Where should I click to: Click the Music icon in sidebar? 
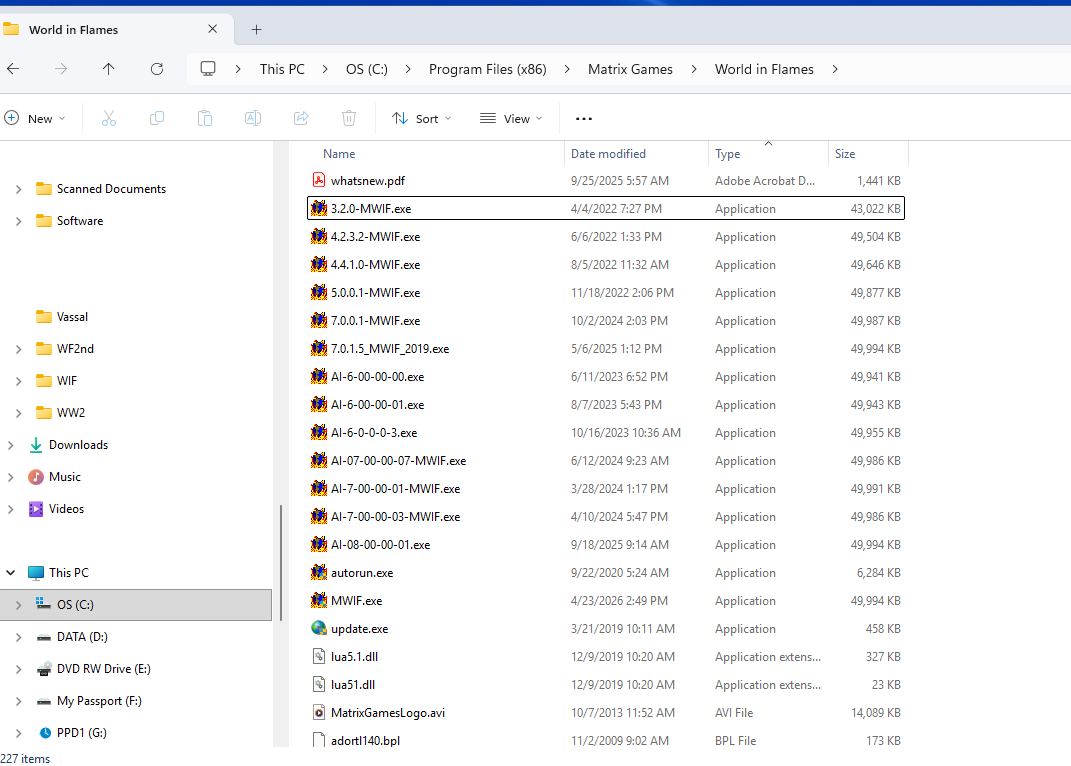(36, 477)
